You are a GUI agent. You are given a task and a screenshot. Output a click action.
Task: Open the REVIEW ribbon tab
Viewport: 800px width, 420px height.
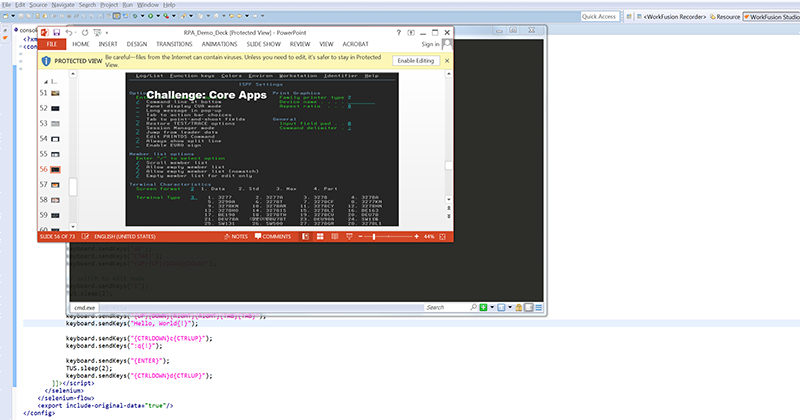[300, 44]
